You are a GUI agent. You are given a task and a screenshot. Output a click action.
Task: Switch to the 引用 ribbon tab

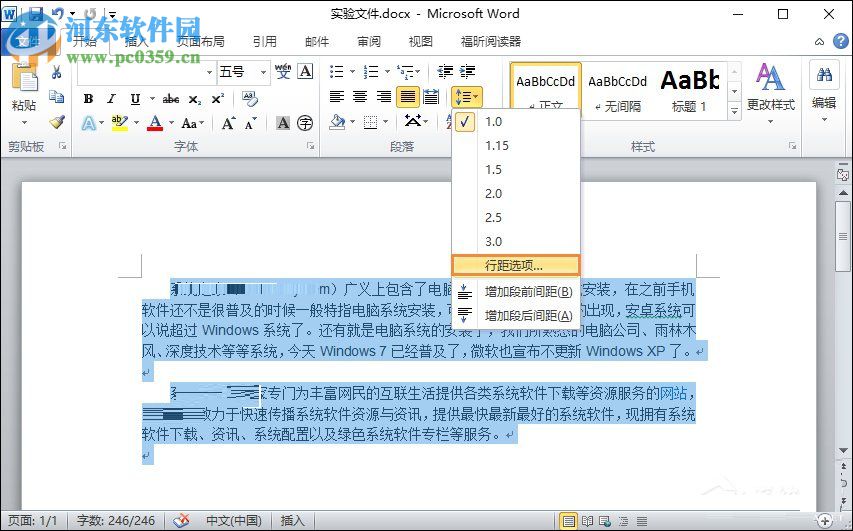coord(265,41)
